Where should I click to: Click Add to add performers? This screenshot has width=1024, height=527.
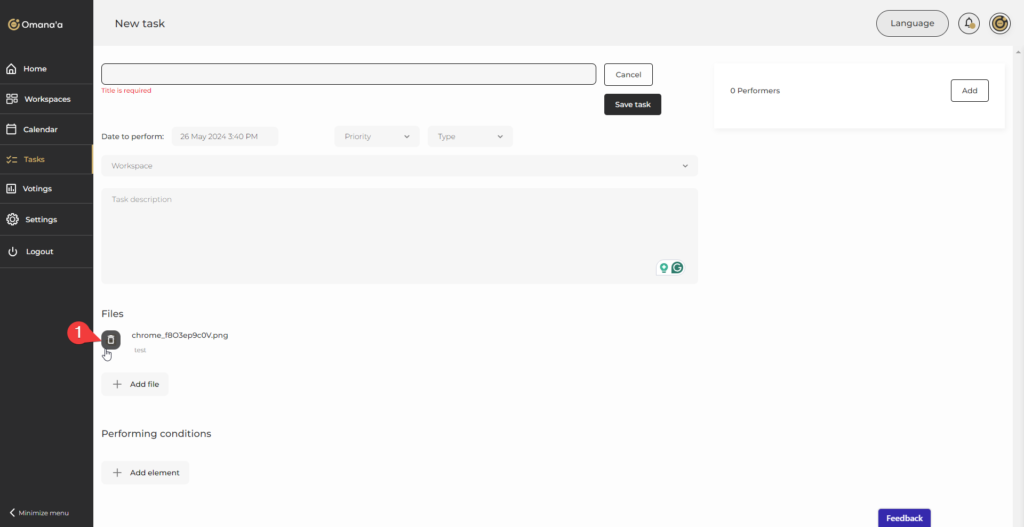(x=969, y=90)
